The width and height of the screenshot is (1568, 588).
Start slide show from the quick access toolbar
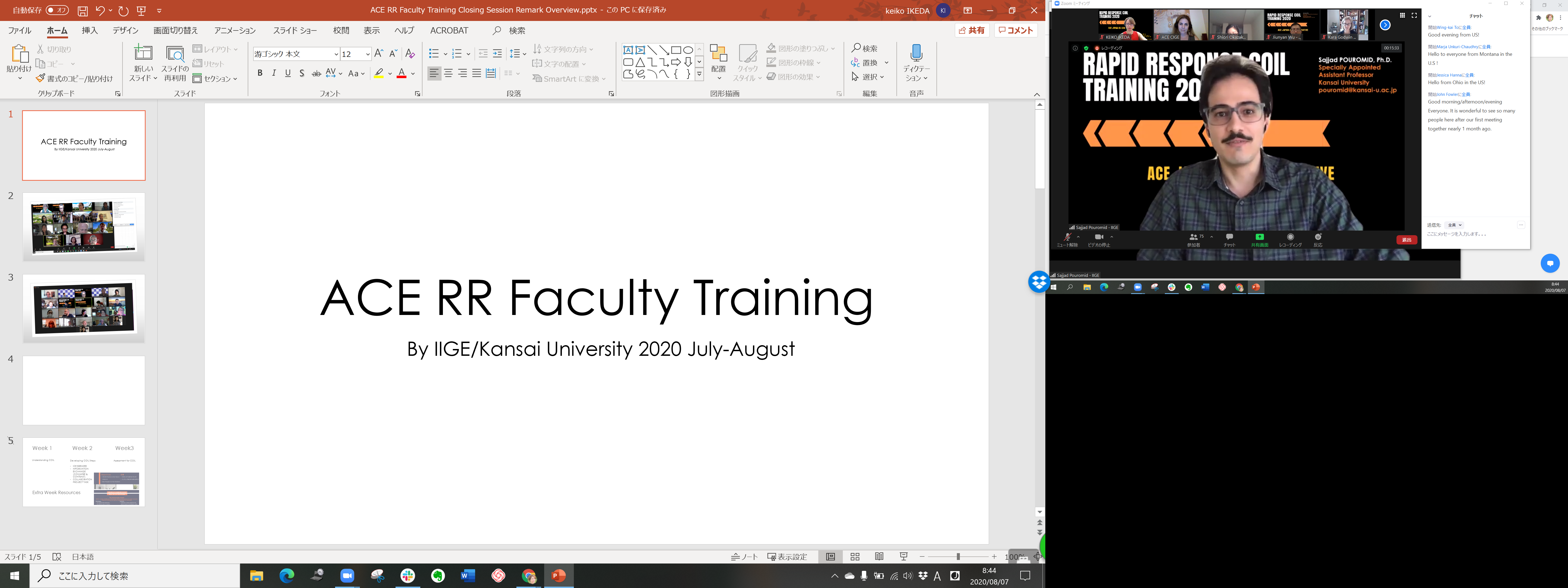(142, 10)
